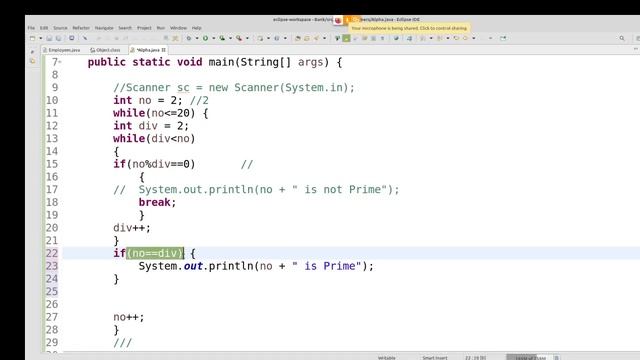640x360 pixels.
Task: Open the Project menu
Action: (144, 28)
